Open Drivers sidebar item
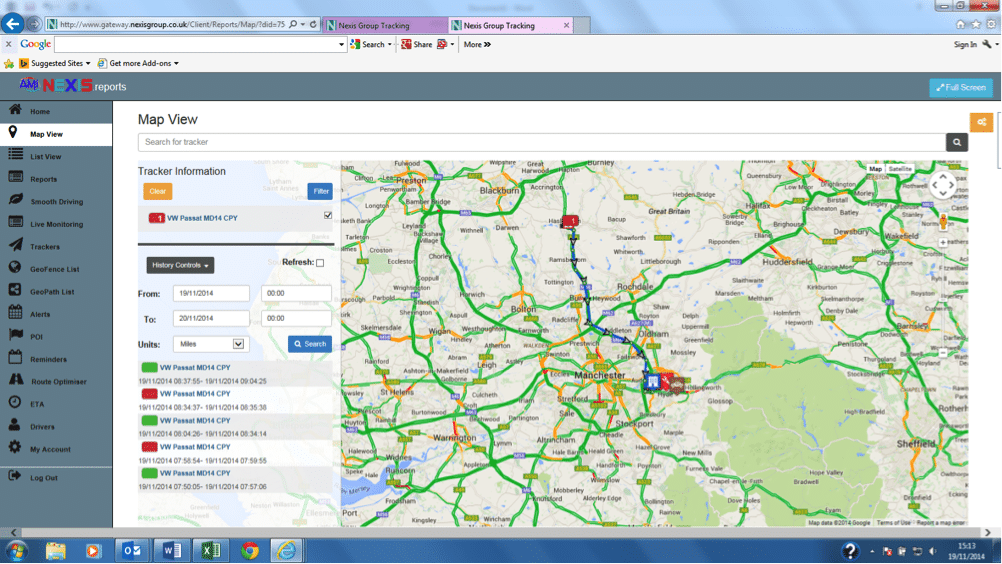The height and width of the screenshot is (564, 1002). [x=56, y=427]
